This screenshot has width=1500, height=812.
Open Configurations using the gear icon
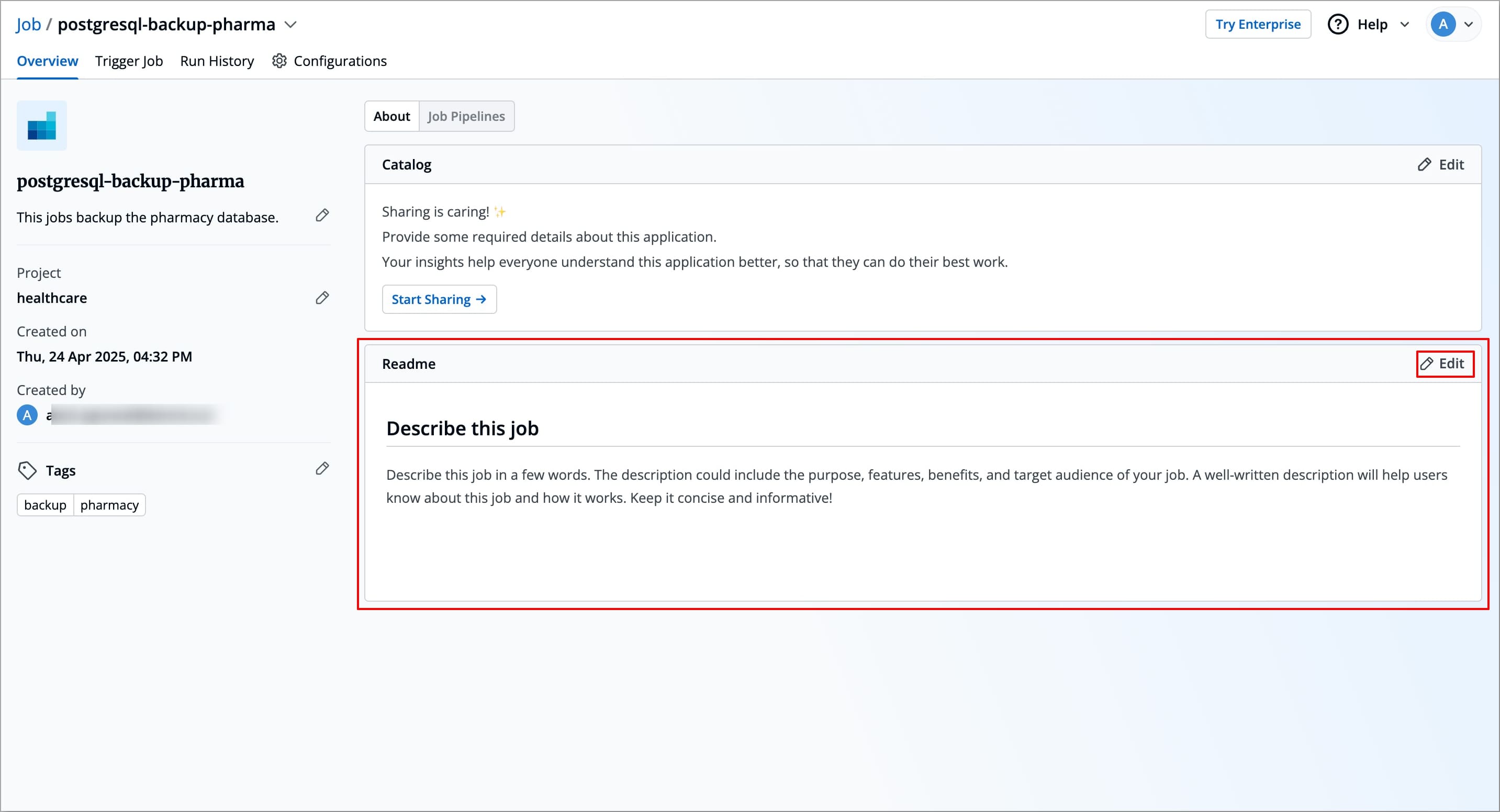tap(279, 61)
